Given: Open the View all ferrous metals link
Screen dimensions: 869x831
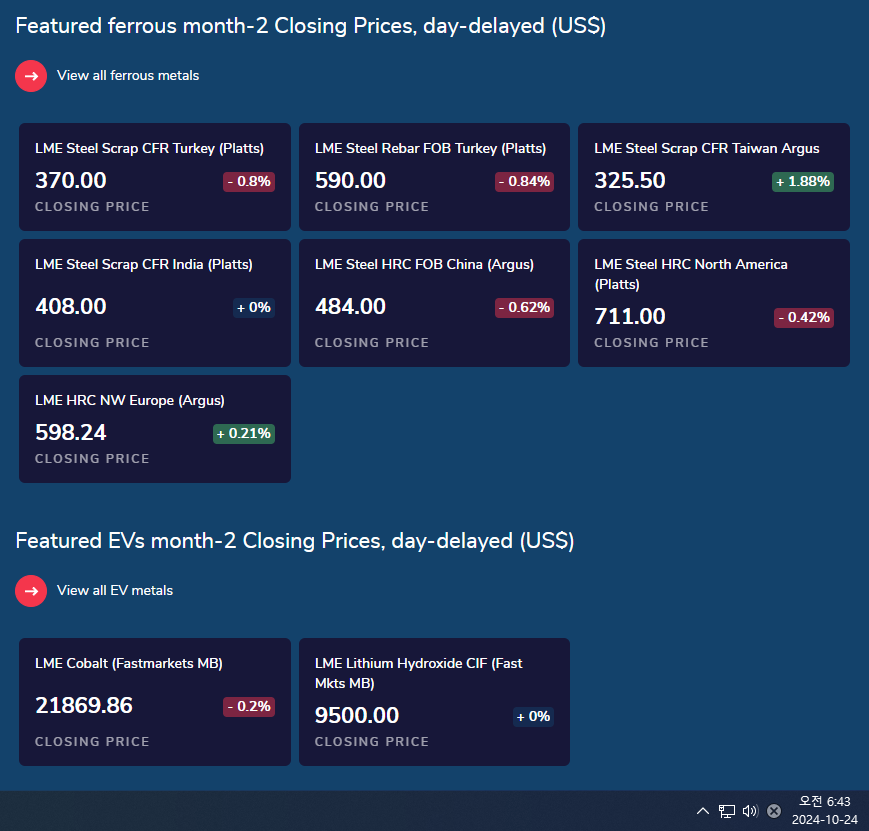Looking at the screenshot, I should tap(128, 75).
